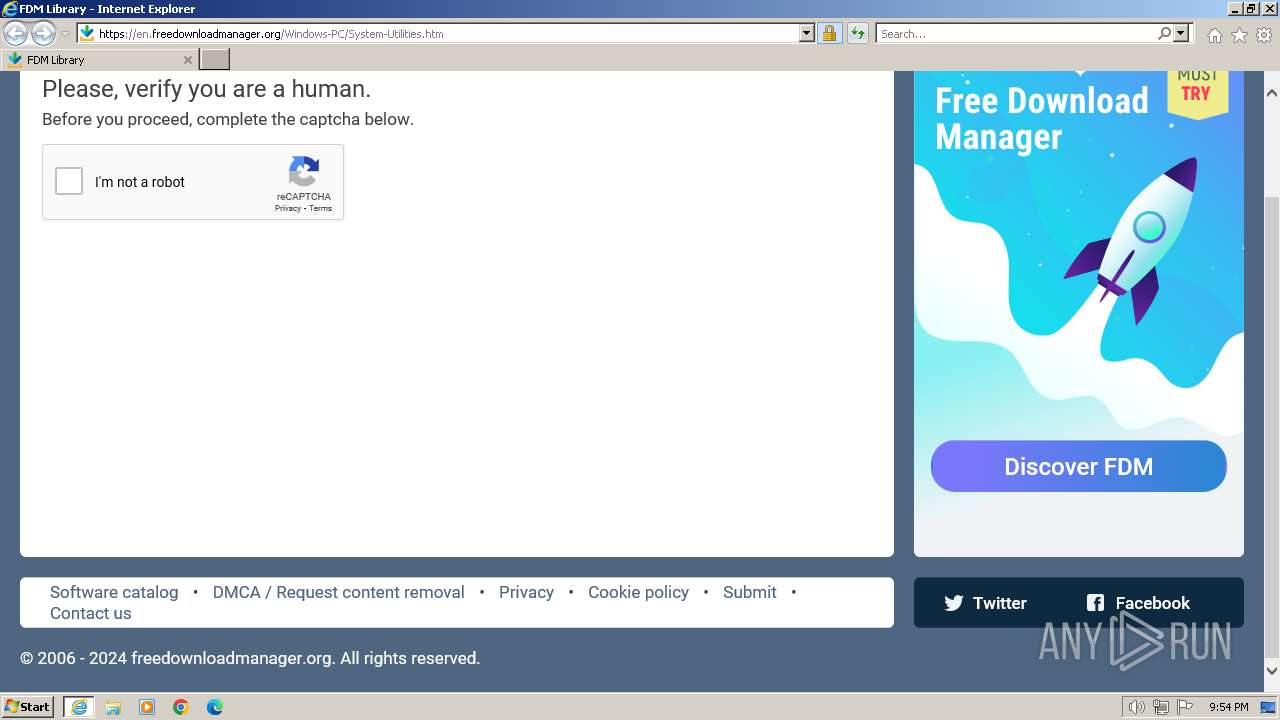Click the scrollbar down arrow

click(1272, 671)
